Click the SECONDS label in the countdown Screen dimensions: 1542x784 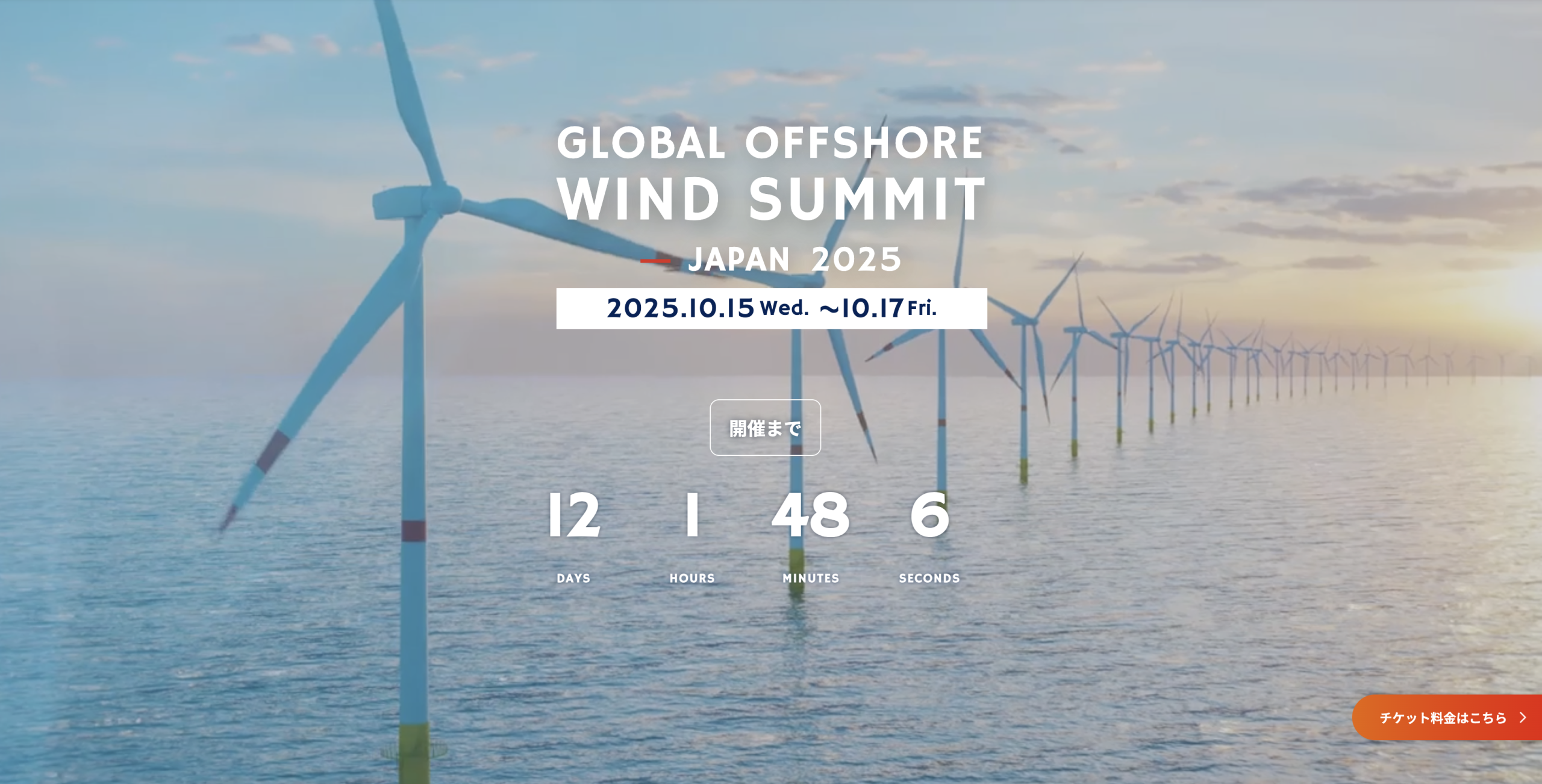[929, 578]
